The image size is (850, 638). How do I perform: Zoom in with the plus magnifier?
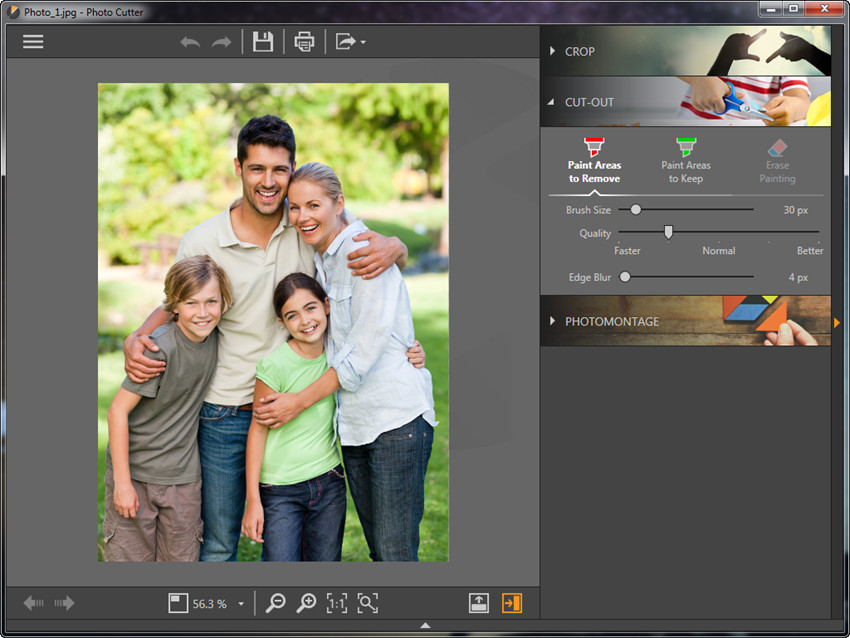[307, 603]
